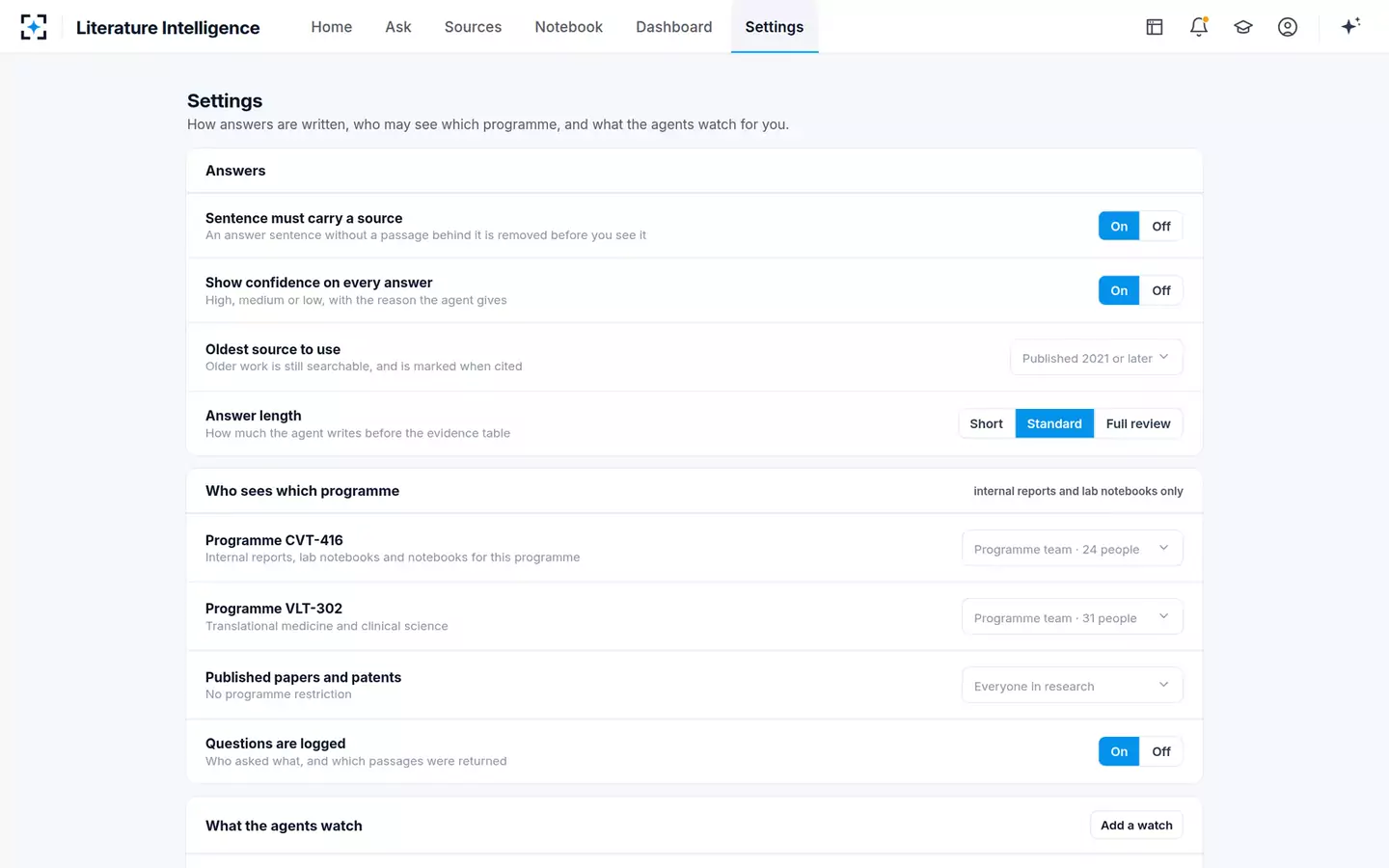Click the Published papers and patents label

click(304, 677)
